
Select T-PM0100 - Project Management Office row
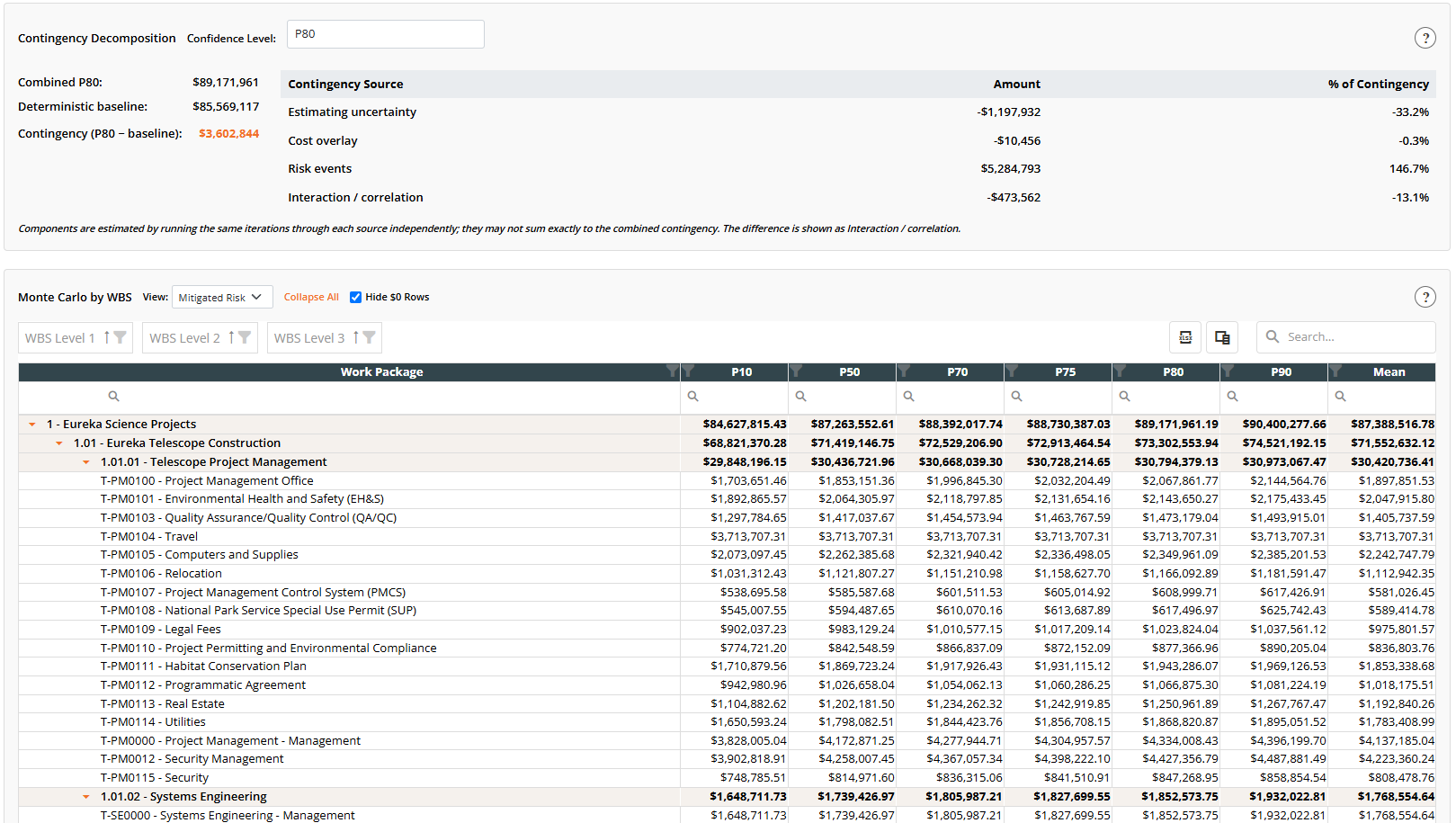(x=727, y=481)
